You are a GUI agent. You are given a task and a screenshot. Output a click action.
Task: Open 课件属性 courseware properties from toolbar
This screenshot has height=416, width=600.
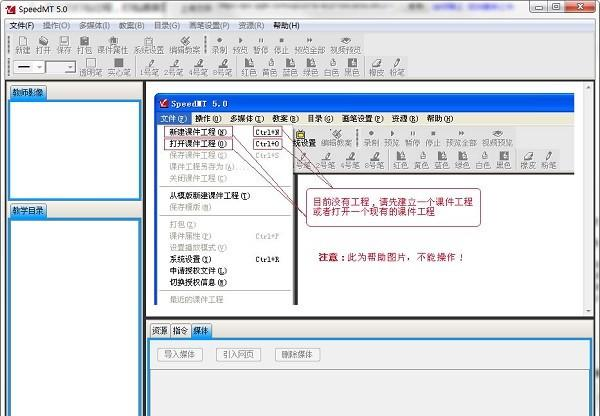pyautogui.click(x=113, y=45)
